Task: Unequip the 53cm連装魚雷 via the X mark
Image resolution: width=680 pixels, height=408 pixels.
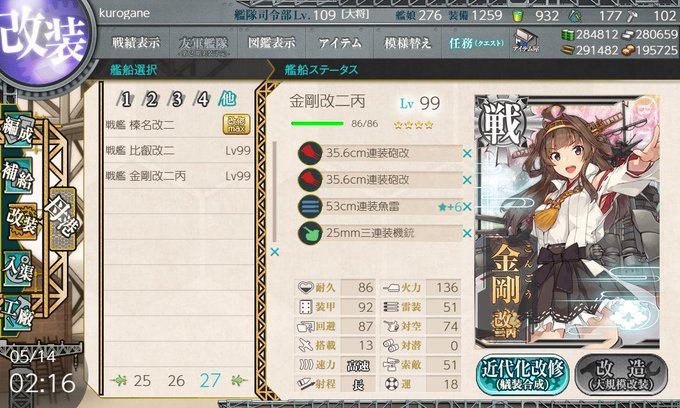Action: pyautogui.click(x=467, y=207)
